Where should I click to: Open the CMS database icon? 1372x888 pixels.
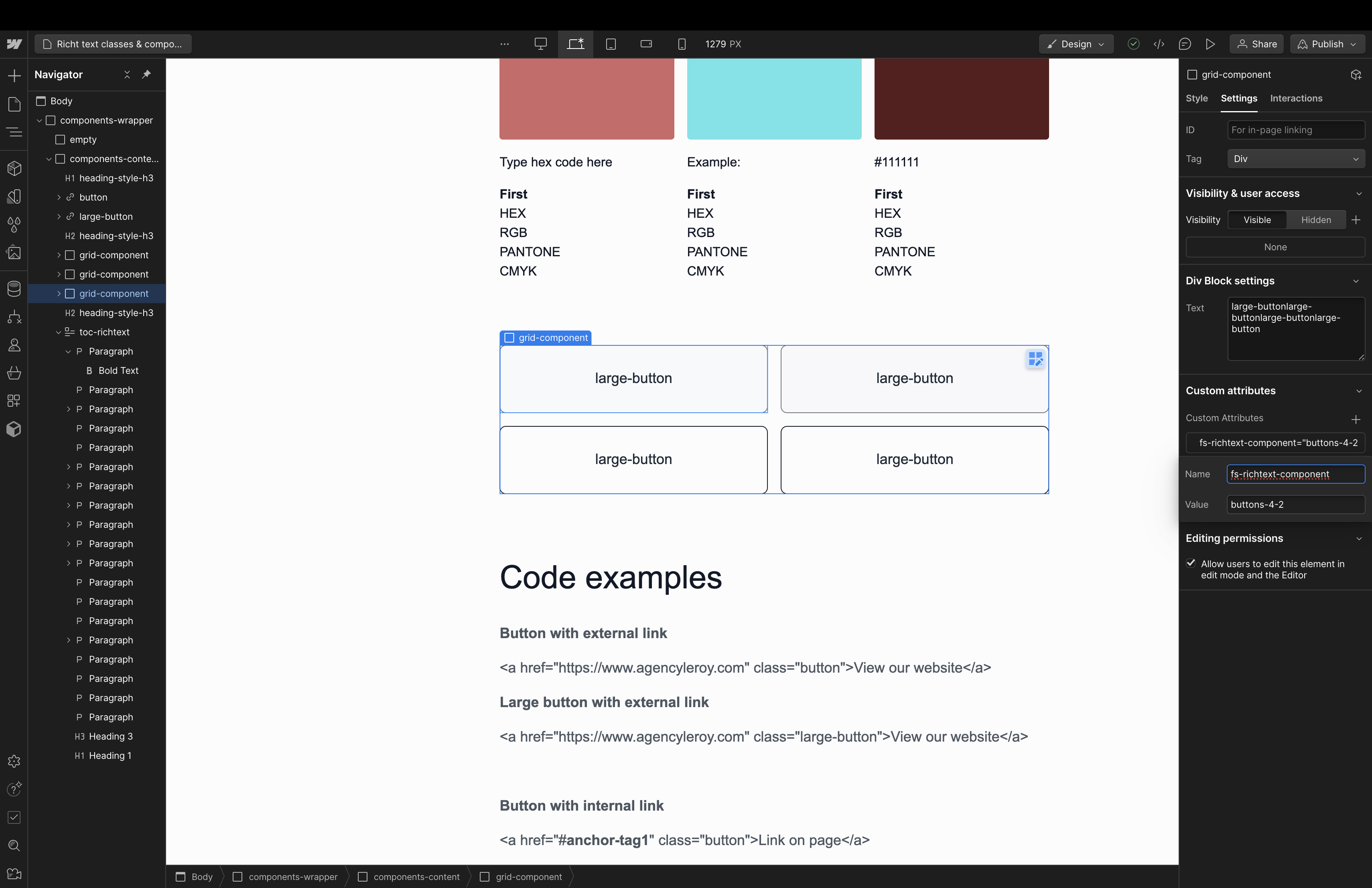(x=14, y=288)
